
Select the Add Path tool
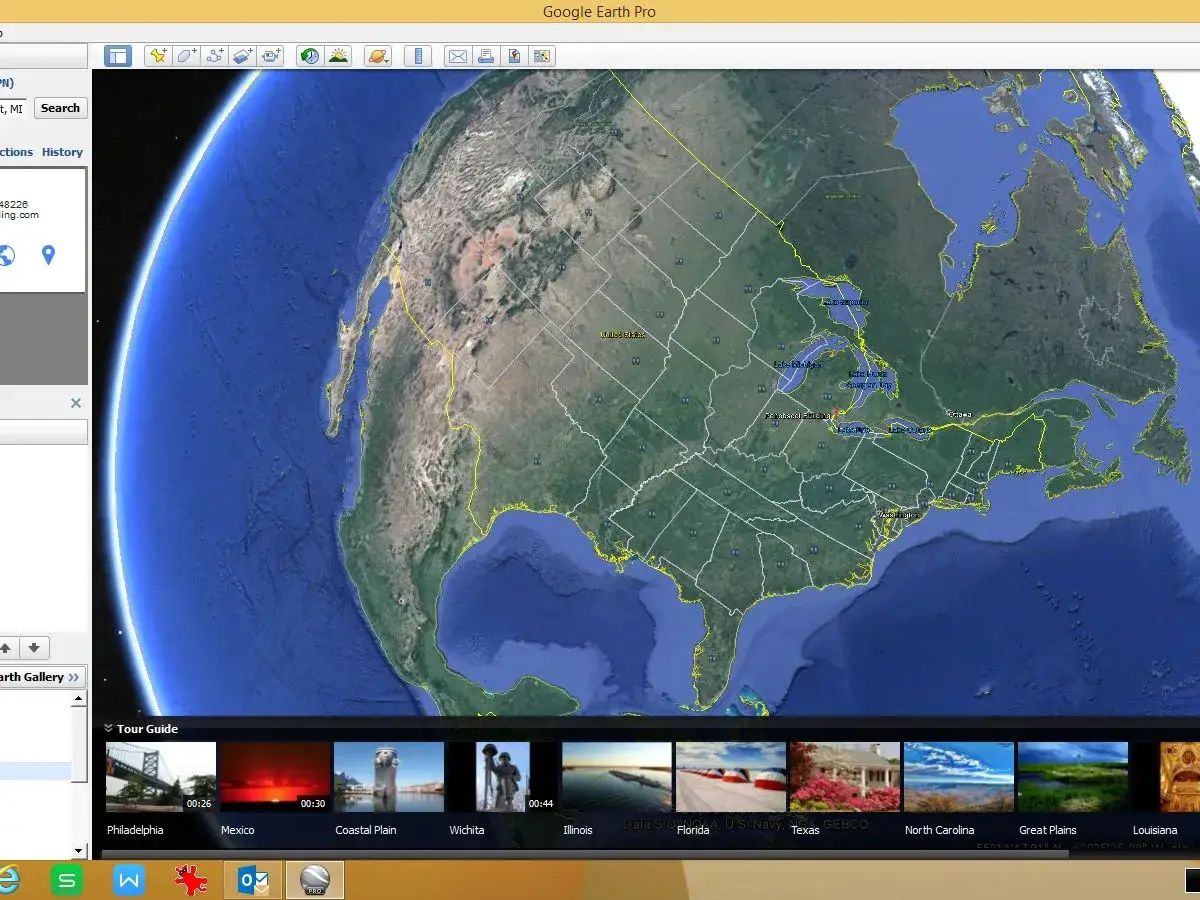pyautogui.click(x=214, y=56)
